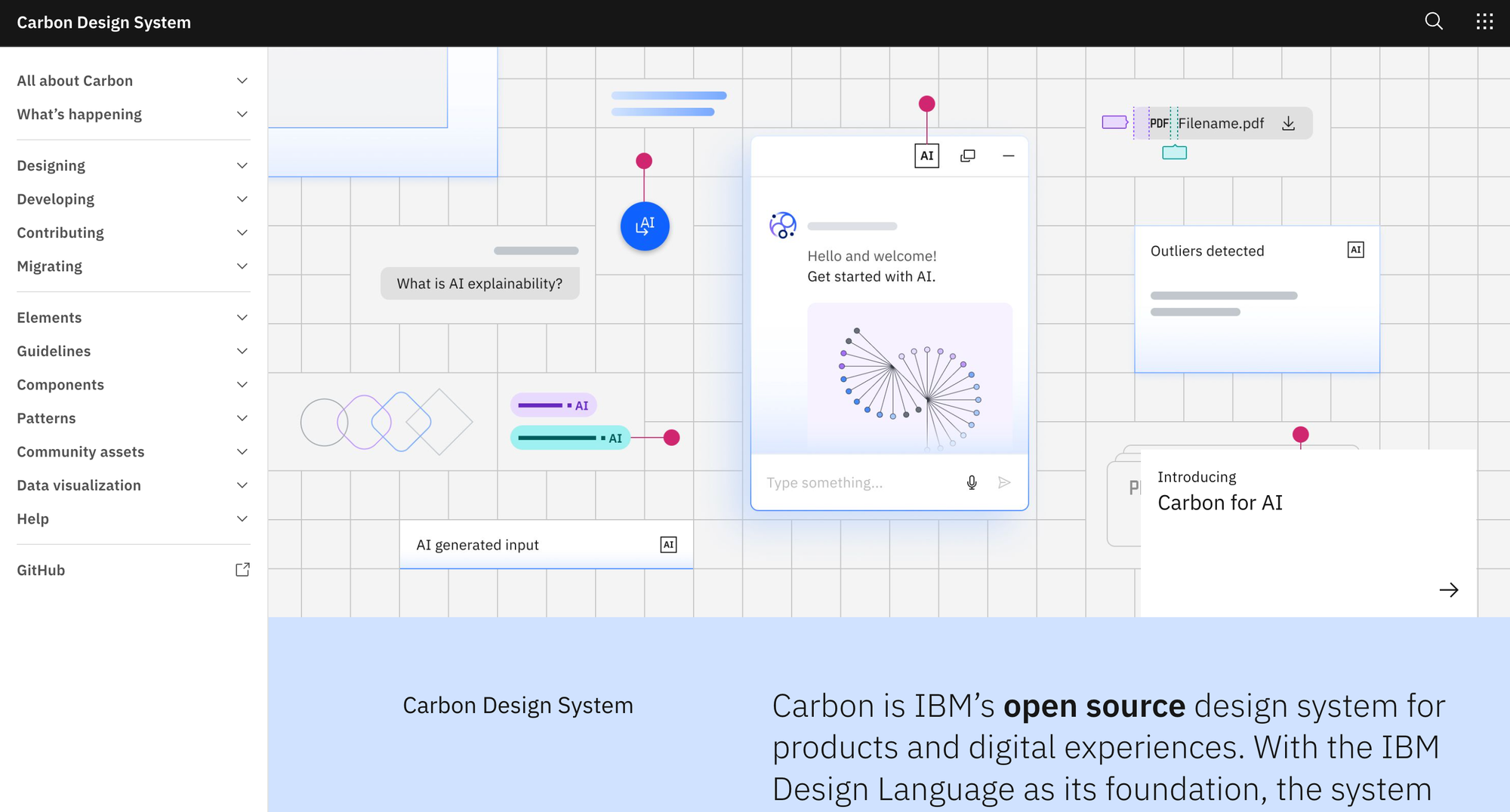
Task: Click the AI label in chat panel header
Action: click(926, 156)
